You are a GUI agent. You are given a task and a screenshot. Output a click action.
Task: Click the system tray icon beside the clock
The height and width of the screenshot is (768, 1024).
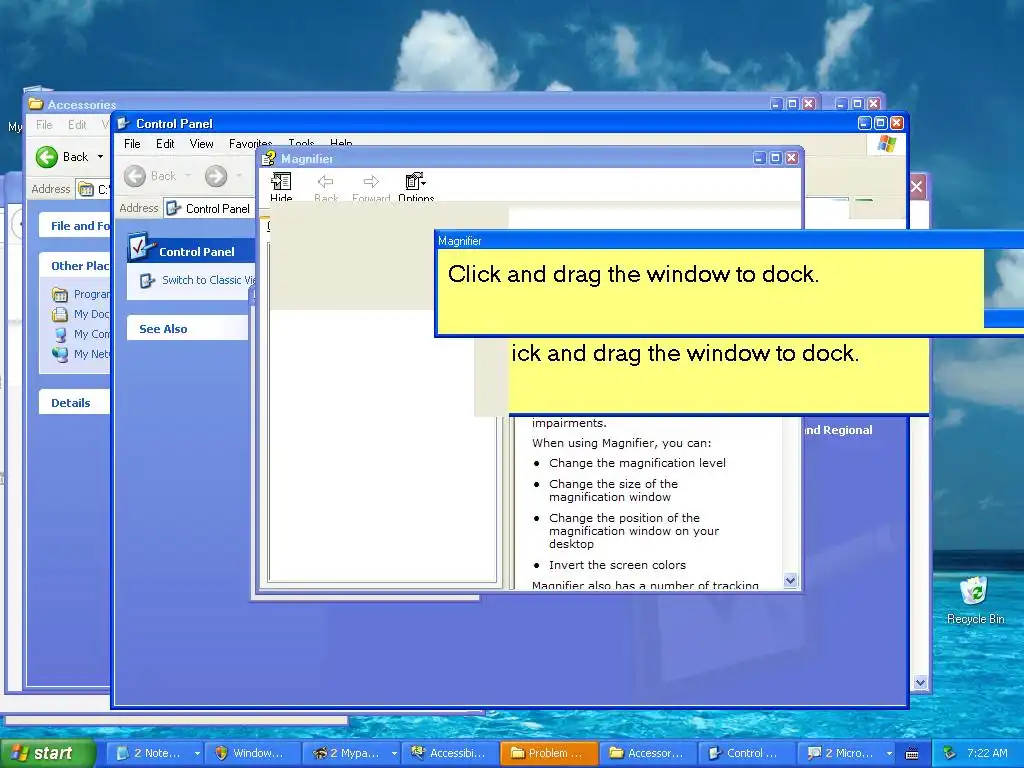point(949,753)
